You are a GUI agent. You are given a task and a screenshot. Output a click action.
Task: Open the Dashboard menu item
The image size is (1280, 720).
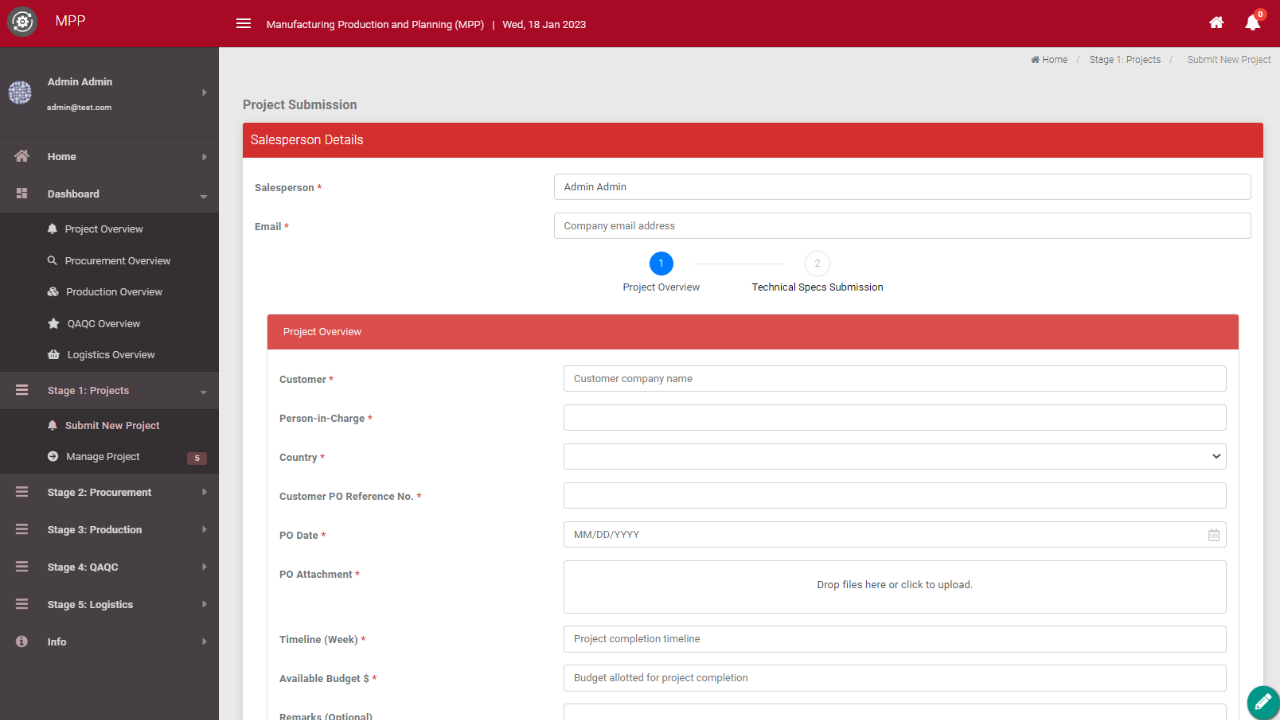tap(75, 193)
